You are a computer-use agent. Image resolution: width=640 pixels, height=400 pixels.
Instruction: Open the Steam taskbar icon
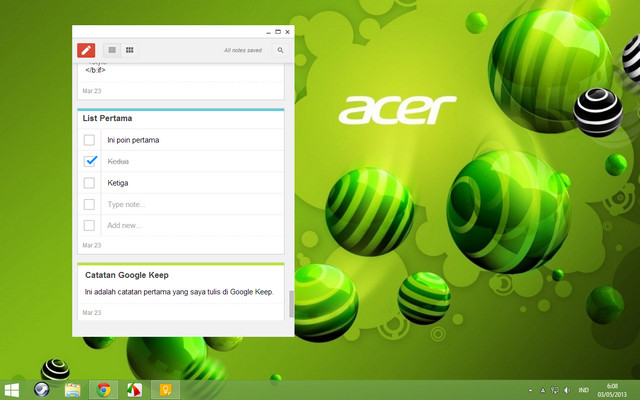[42, 390]
